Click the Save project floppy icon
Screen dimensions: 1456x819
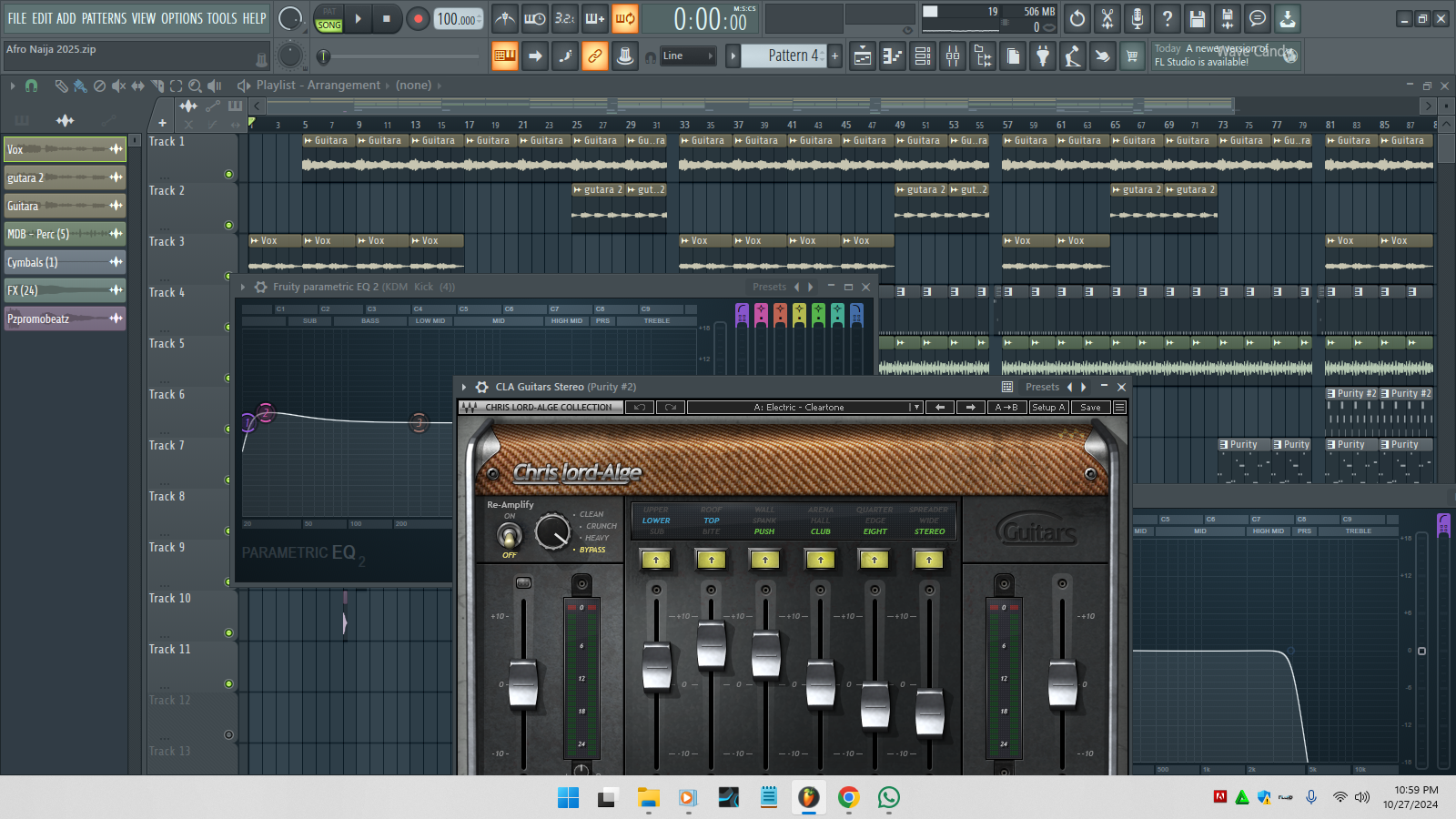[x=1198, y=18]
